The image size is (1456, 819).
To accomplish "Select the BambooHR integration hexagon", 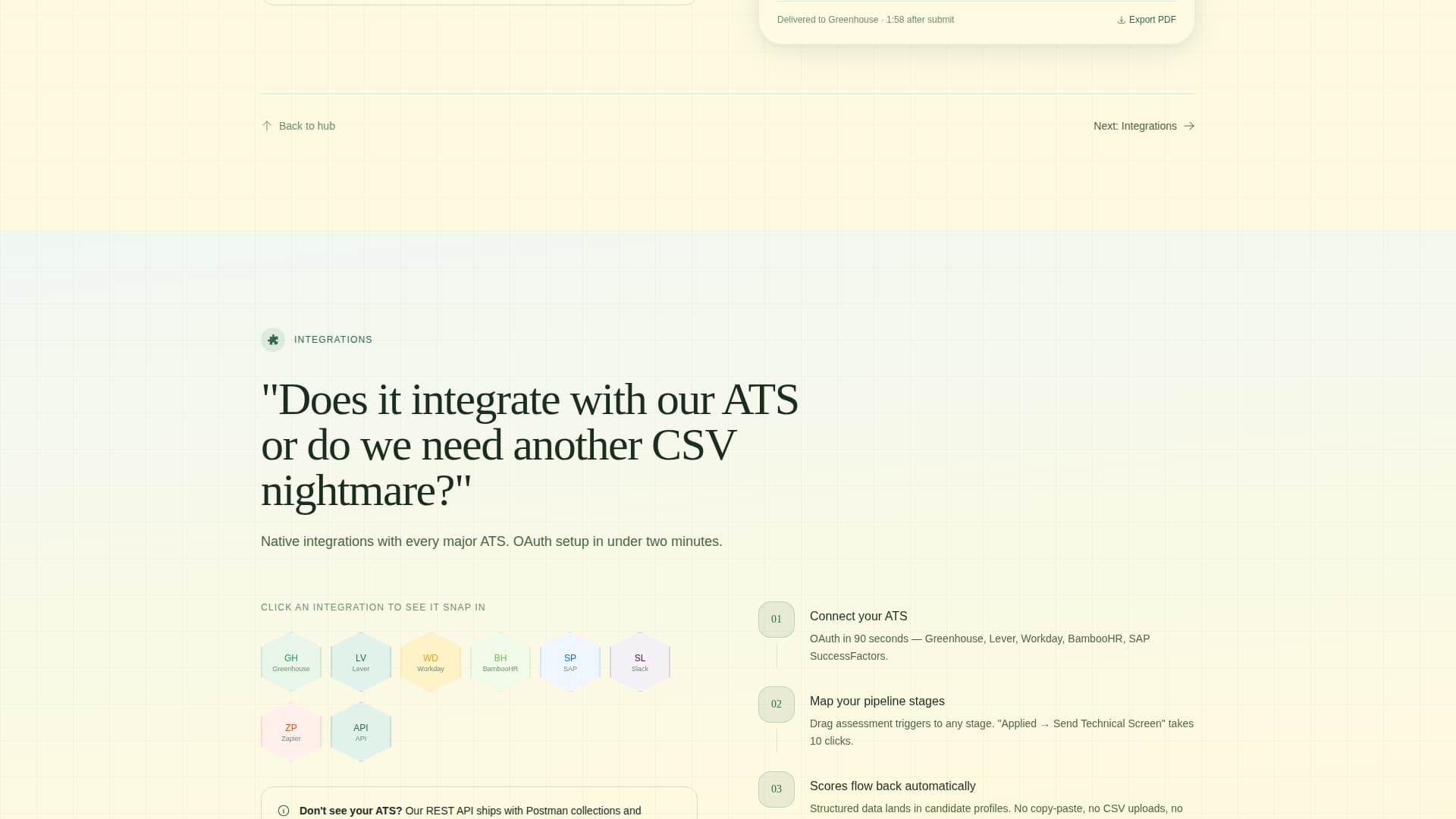I will coord(500,662).
